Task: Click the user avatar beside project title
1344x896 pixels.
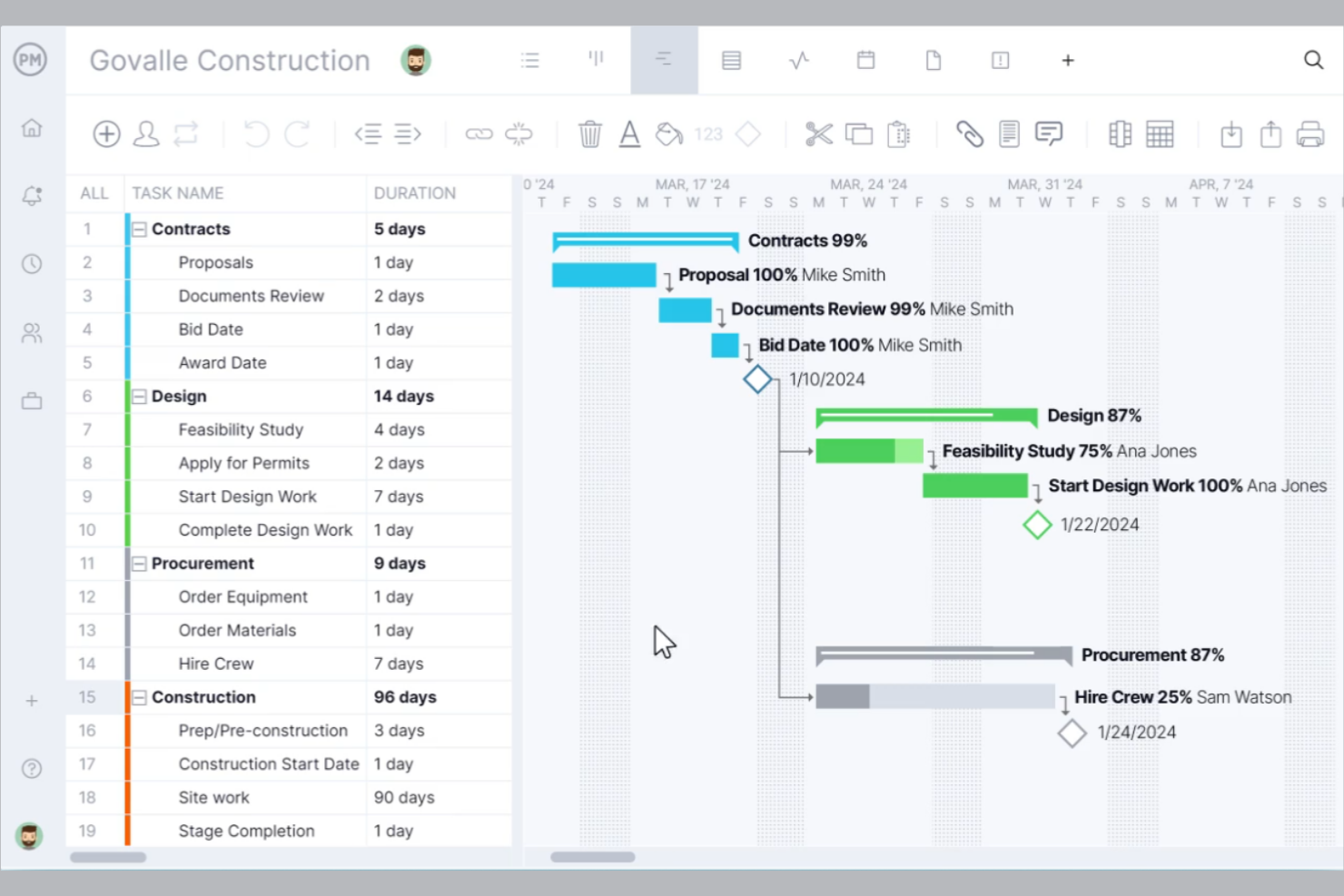Action: pos(416,61)
